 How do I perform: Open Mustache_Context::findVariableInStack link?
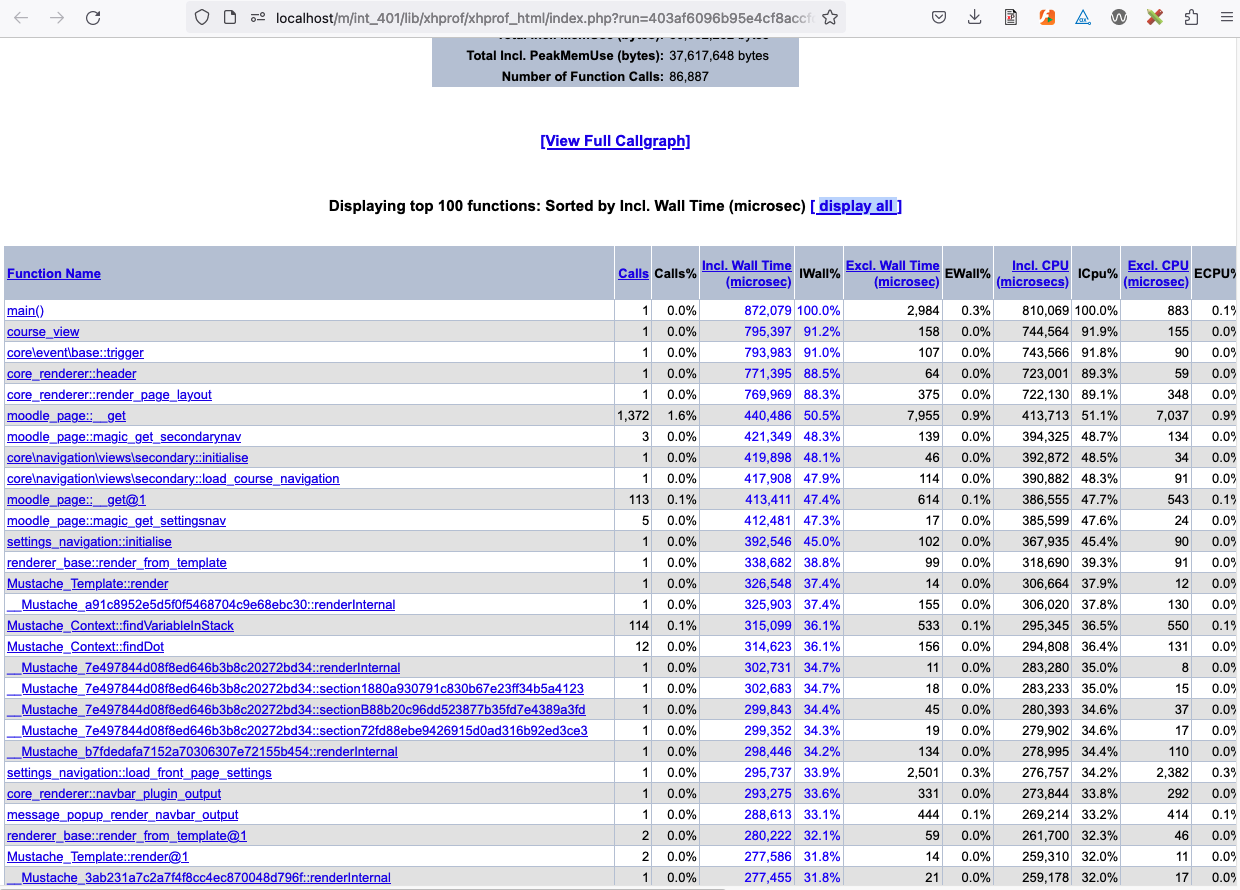120,626
